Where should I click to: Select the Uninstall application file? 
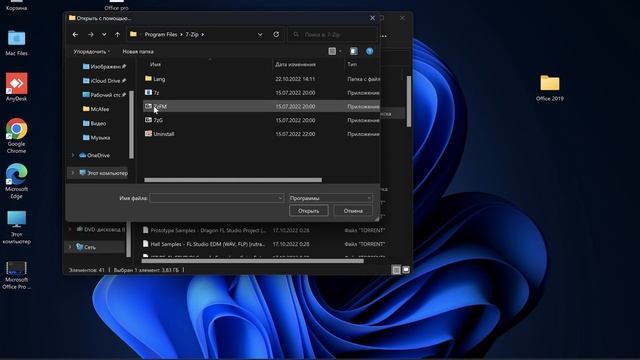point(261,134)
